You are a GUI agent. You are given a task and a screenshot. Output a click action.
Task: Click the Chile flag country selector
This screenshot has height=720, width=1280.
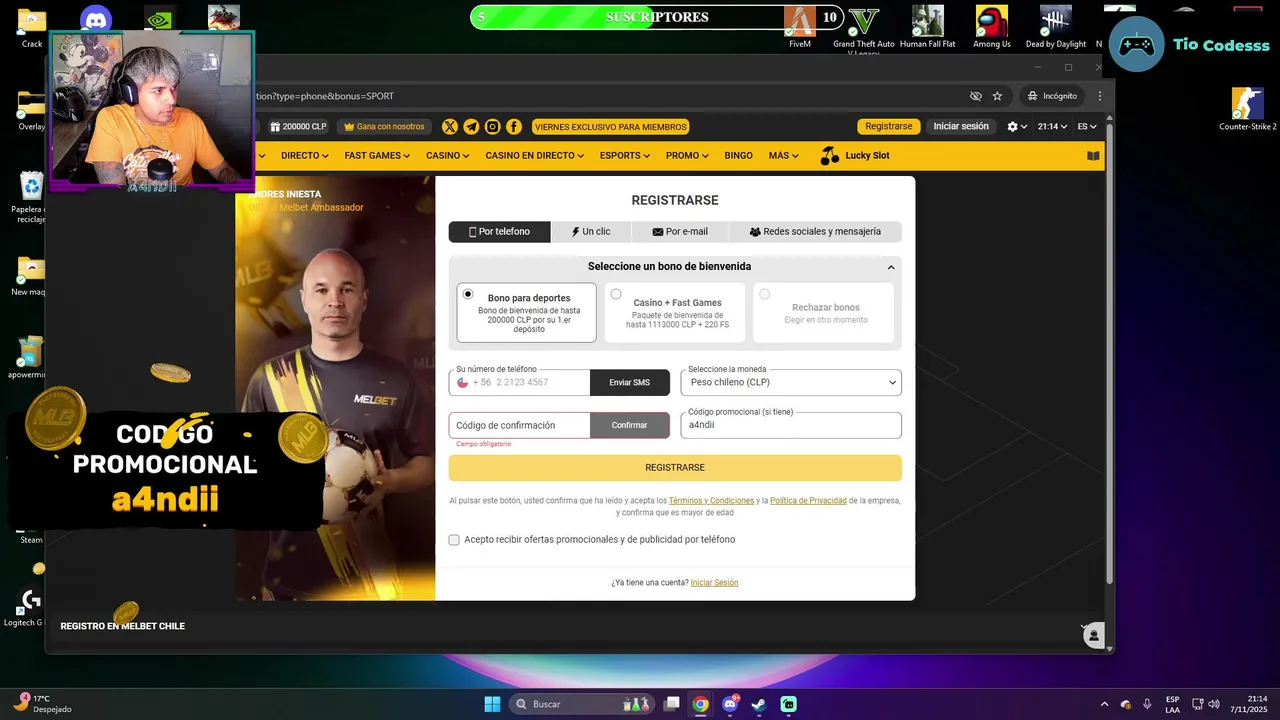click(x=462, y=382)
